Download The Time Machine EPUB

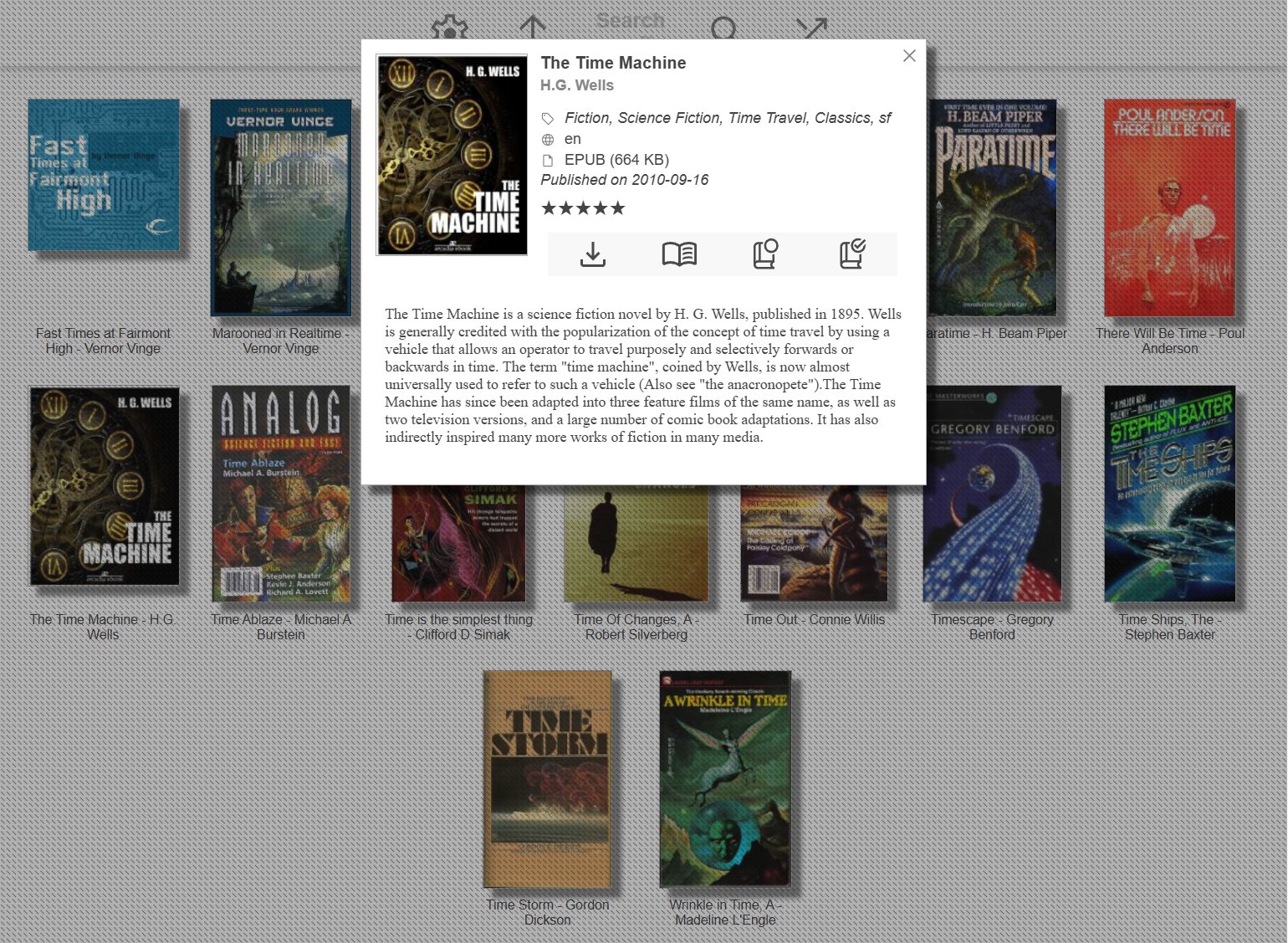[x=592, y=254]
